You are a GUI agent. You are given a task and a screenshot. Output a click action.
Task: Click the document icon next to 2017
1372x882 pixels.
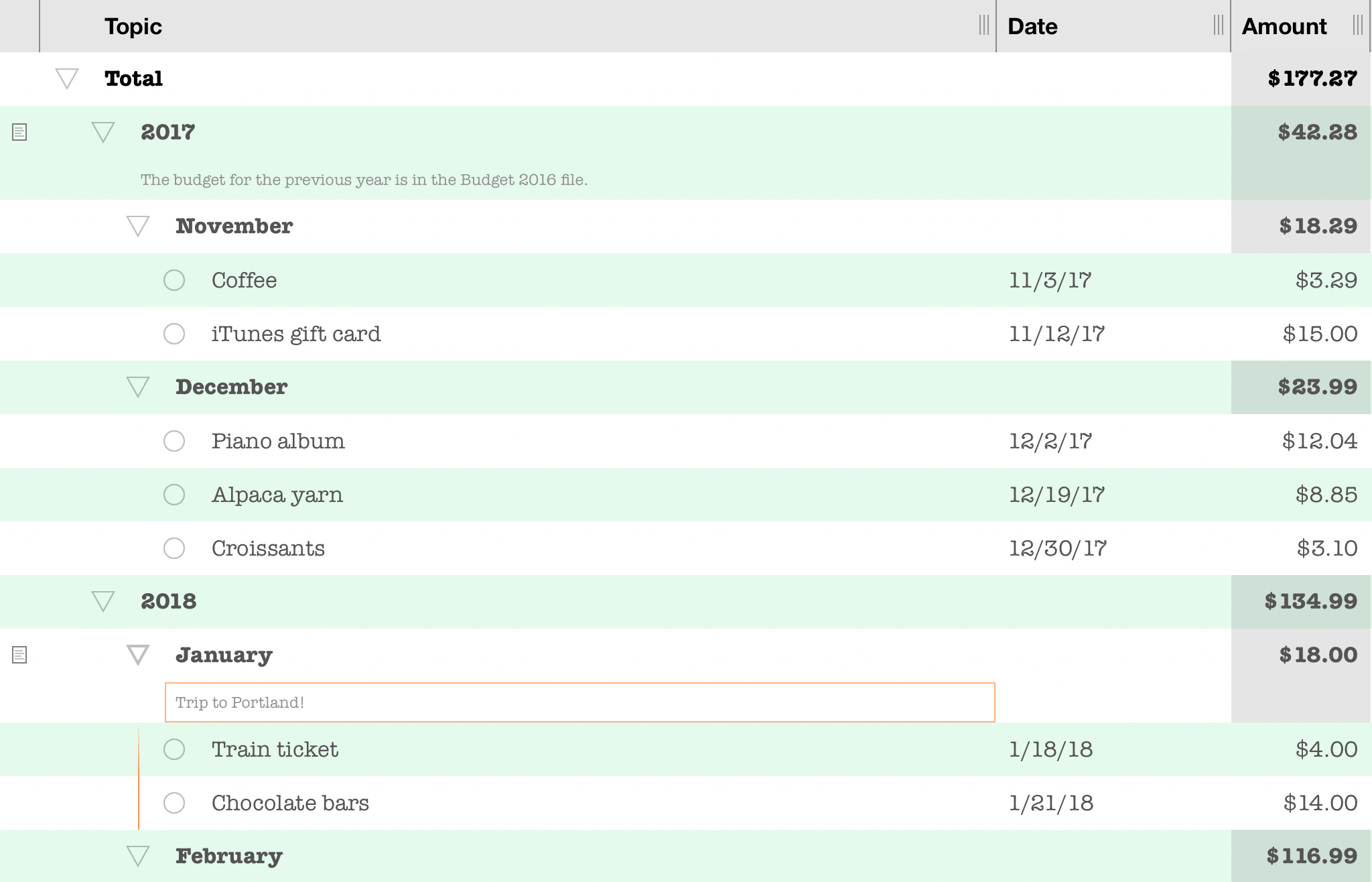click(x=20, y=130)
